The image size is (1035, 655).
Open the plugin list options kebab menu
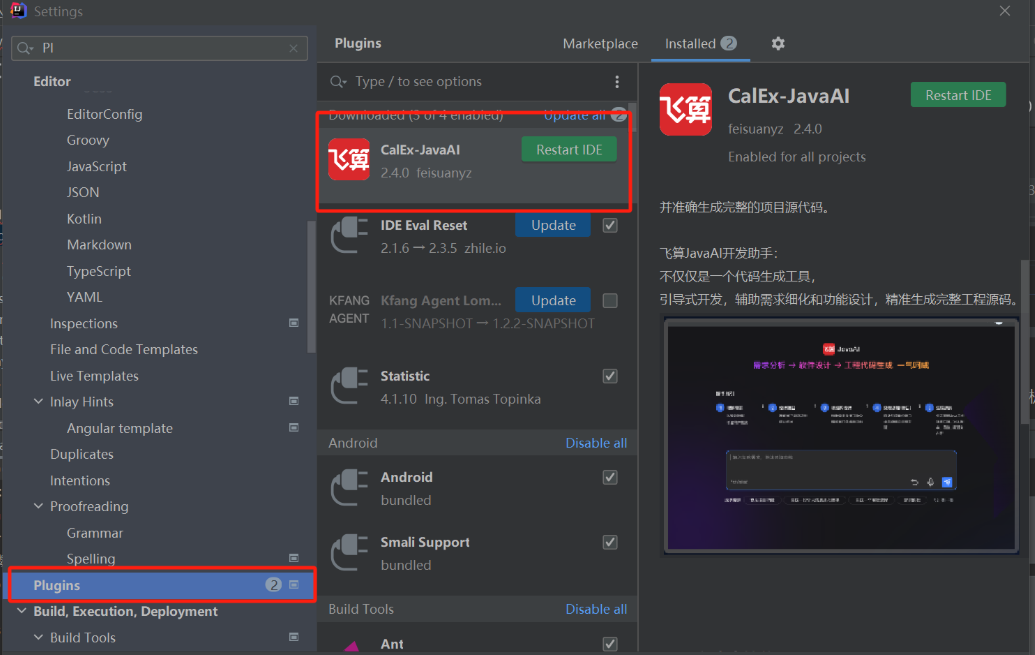coord(617,81)
